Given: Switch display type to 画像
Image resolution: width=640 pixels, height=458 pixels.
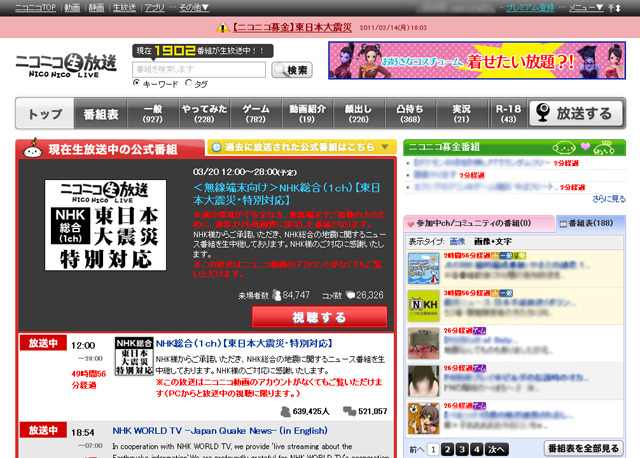Looking at the screenshot, I should click(457, 241).
